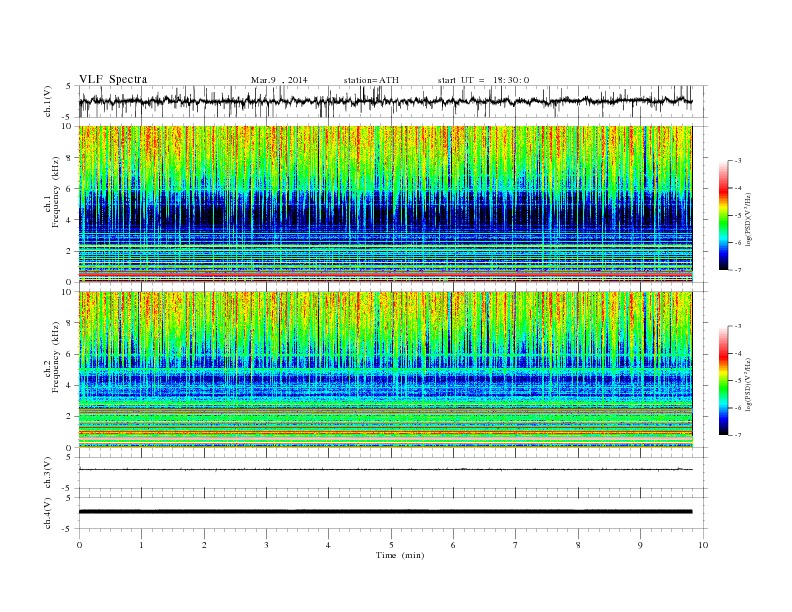Click the "ch.4(V)" axis label
This screenshot has width=792, height=612.
pyautogui.click(x=48, y=513)
